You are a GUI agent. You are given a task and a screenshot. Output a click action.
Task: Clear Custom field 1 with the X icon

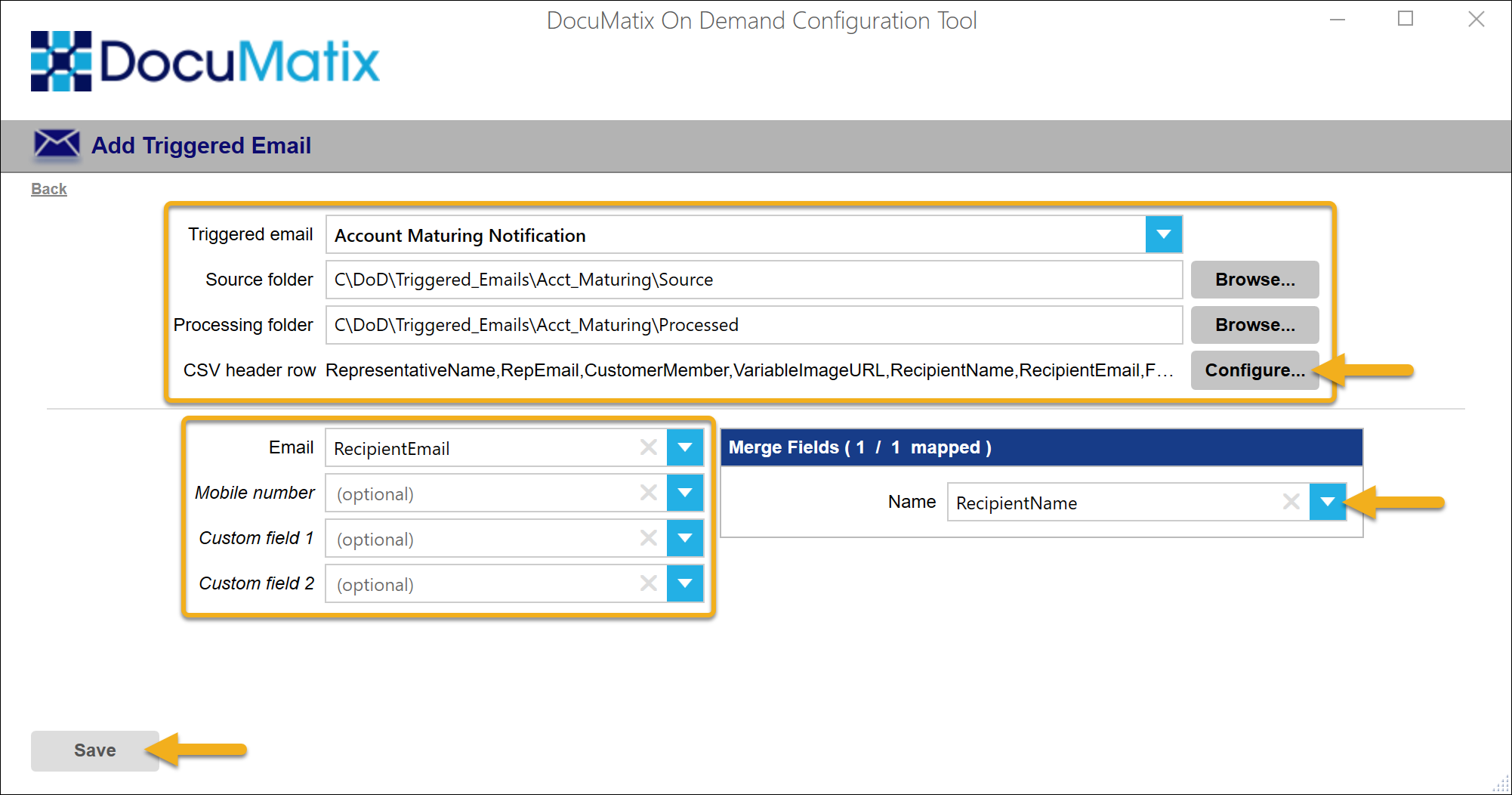(648, 538)
